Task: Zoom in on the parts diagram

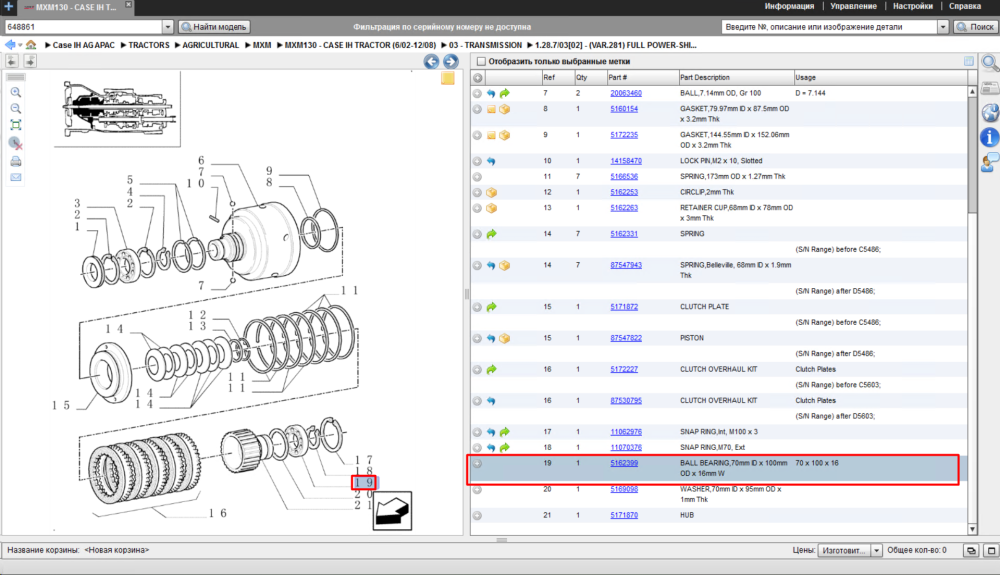Action: coord(16,92)
